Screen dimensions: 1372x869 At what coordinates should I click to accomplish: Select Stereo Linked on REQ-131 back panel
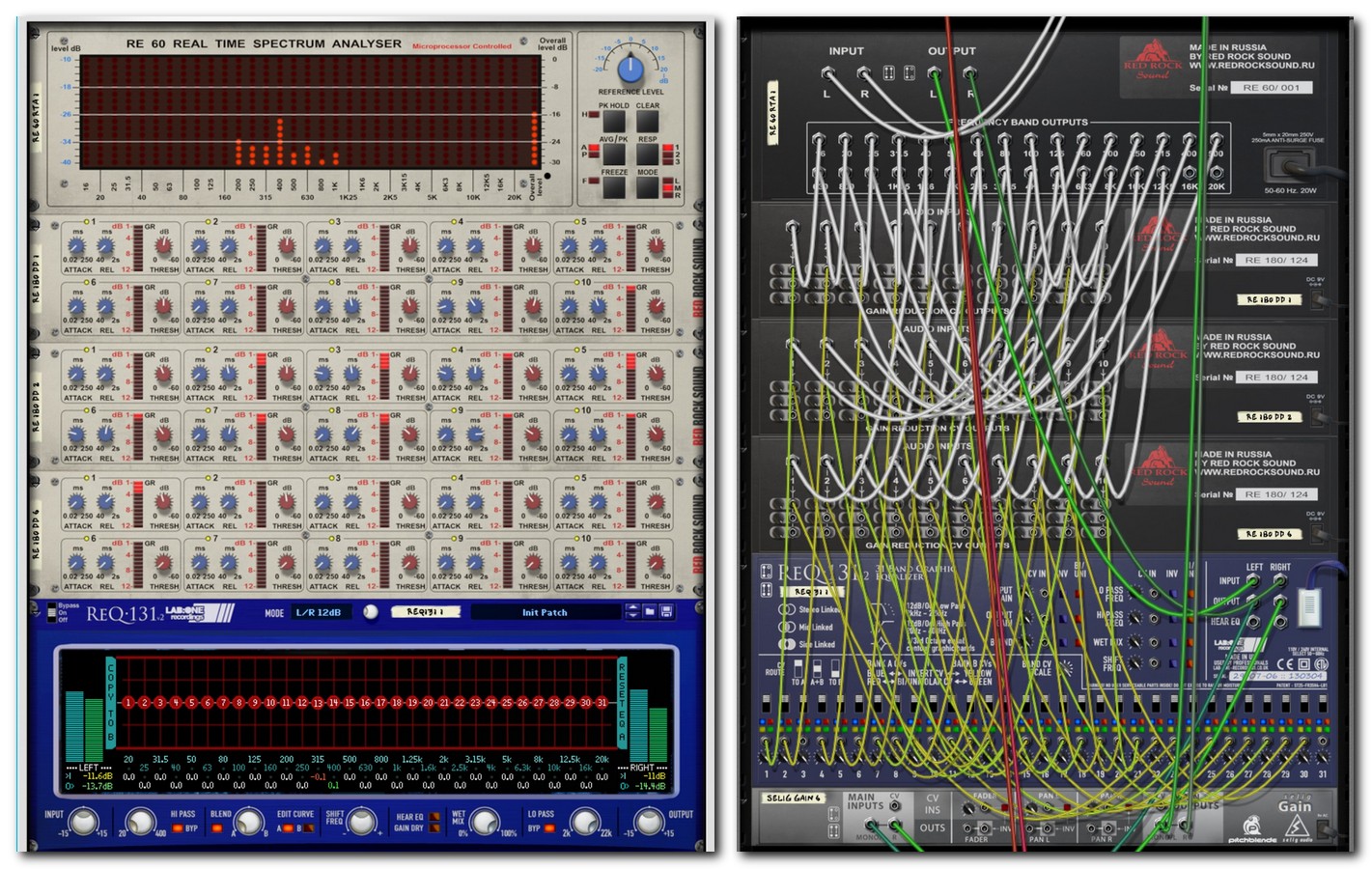point(786,610)
